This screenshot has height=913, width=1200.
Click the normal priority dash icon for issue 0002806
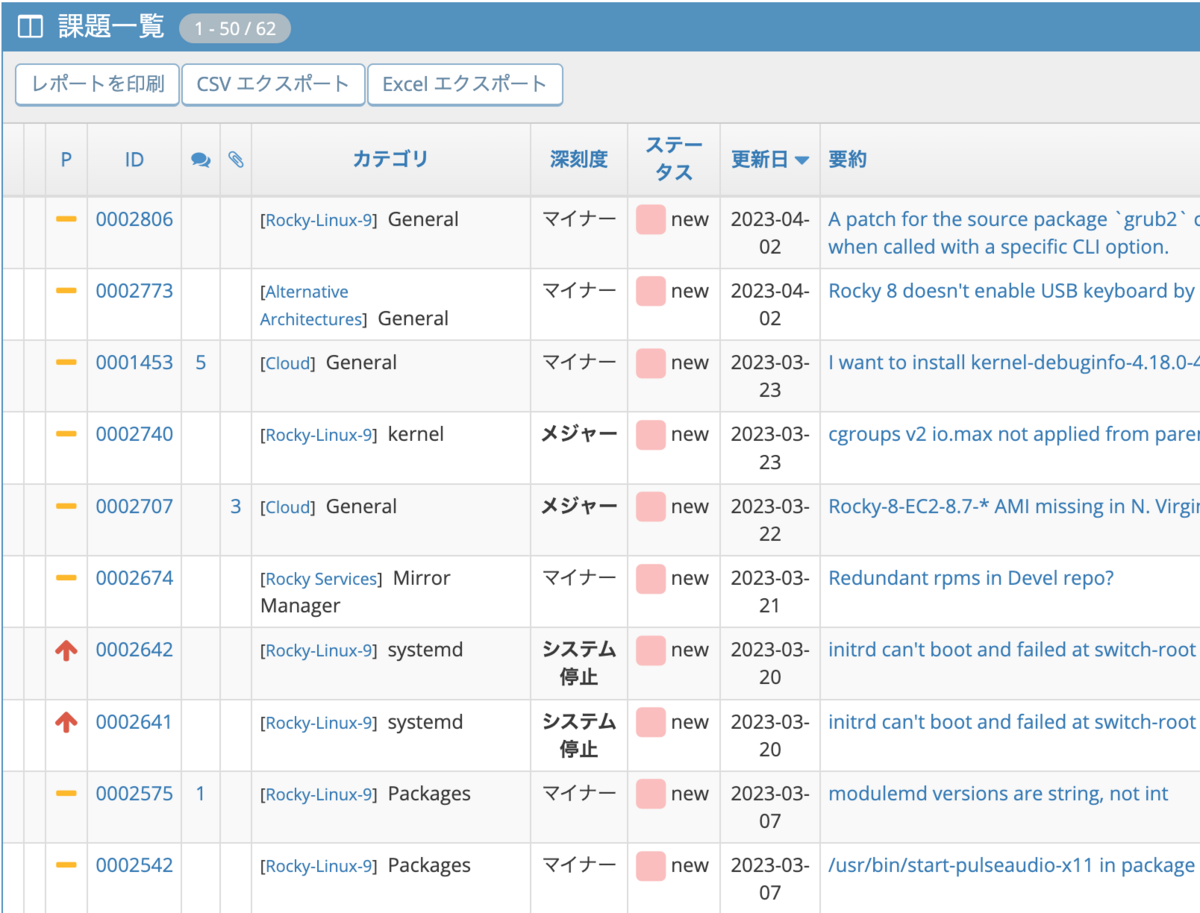coord(66,219)
